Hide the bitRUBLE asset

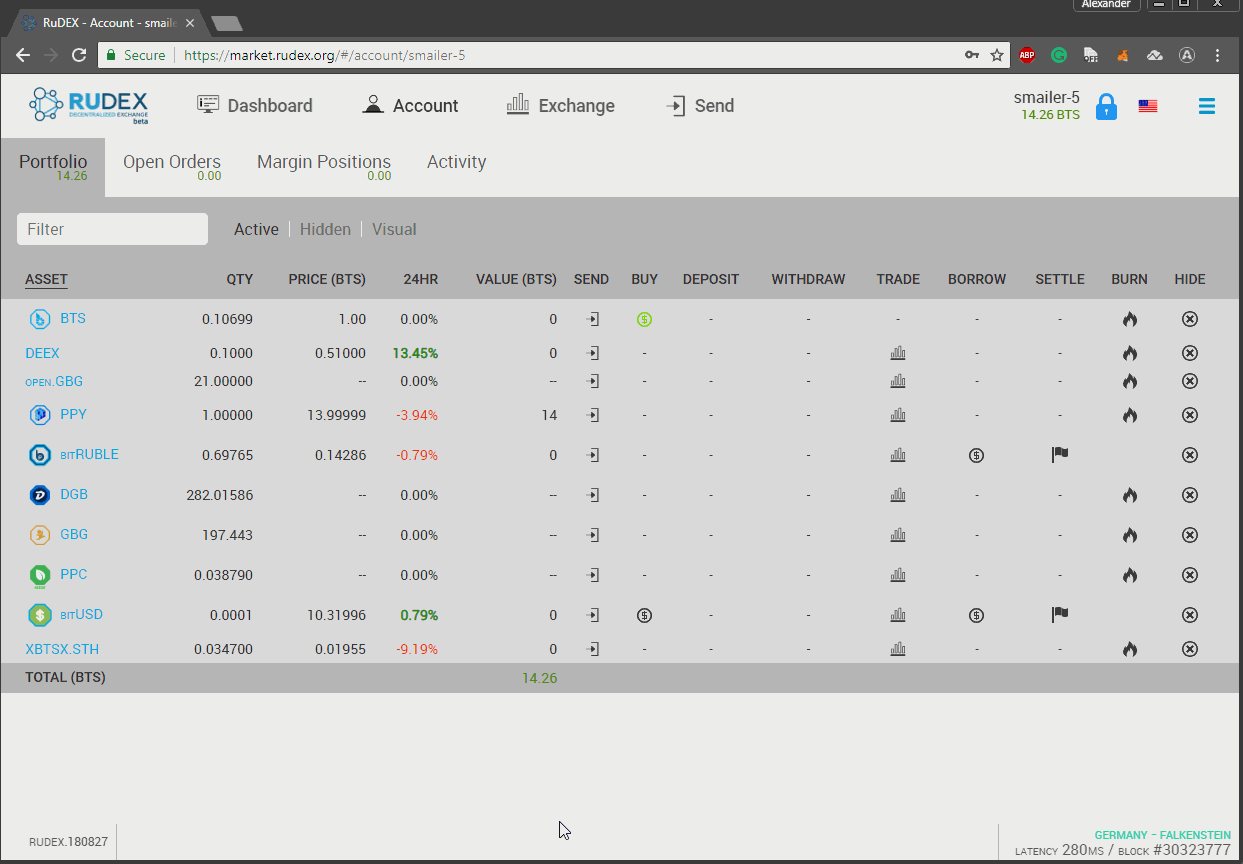[1190, 455]
